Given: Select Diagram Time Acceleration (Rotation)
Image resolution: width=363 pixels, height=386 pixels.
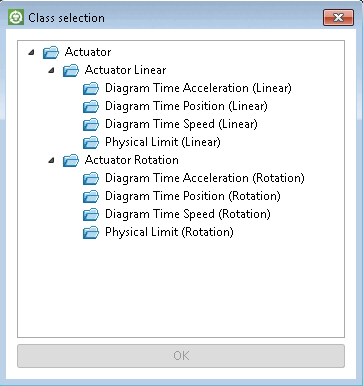Looking at the screenshot, I should click(205, 178).
